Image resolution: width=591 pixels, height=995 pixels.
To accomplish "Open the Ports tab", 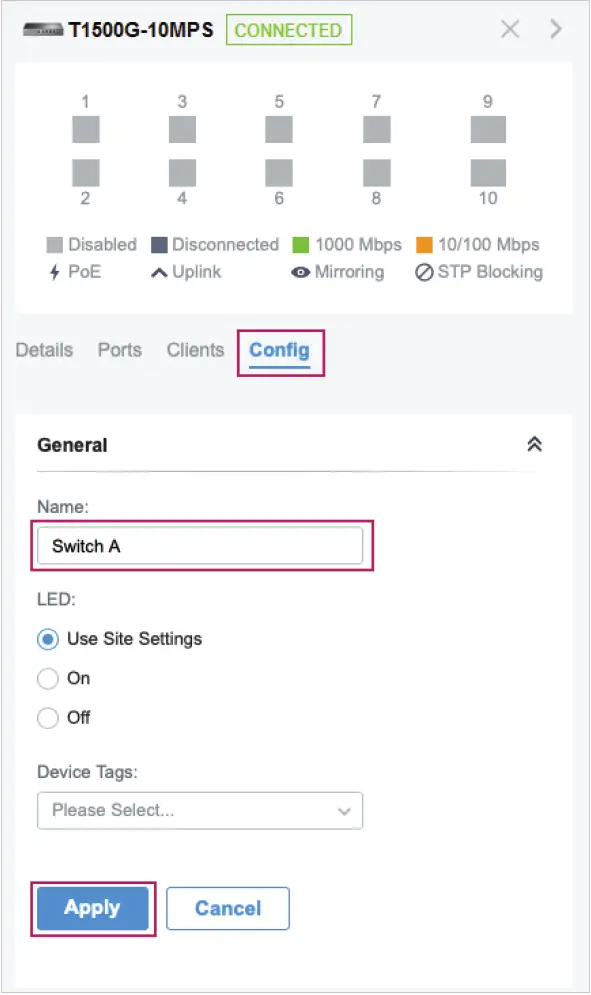I will coord(119,350).
